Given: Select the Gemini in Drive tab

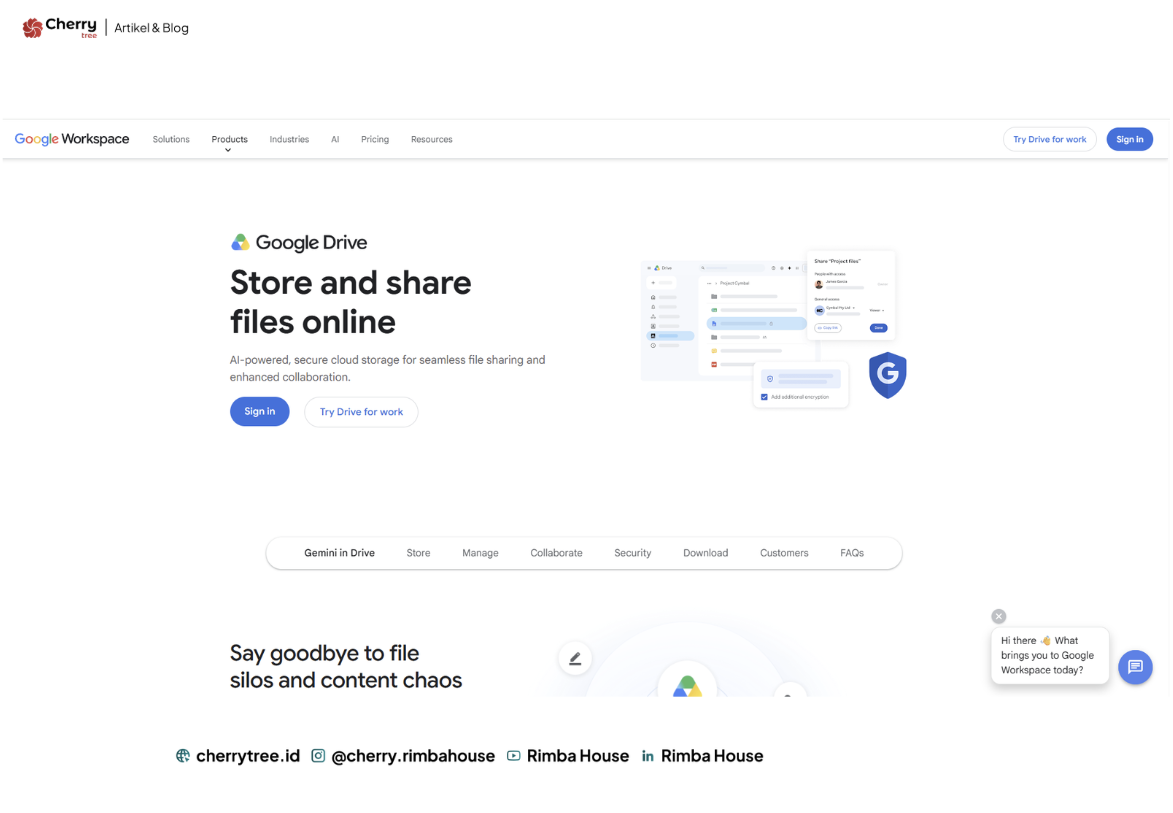Looking at the screenshot, I should [x=340, y=553].
